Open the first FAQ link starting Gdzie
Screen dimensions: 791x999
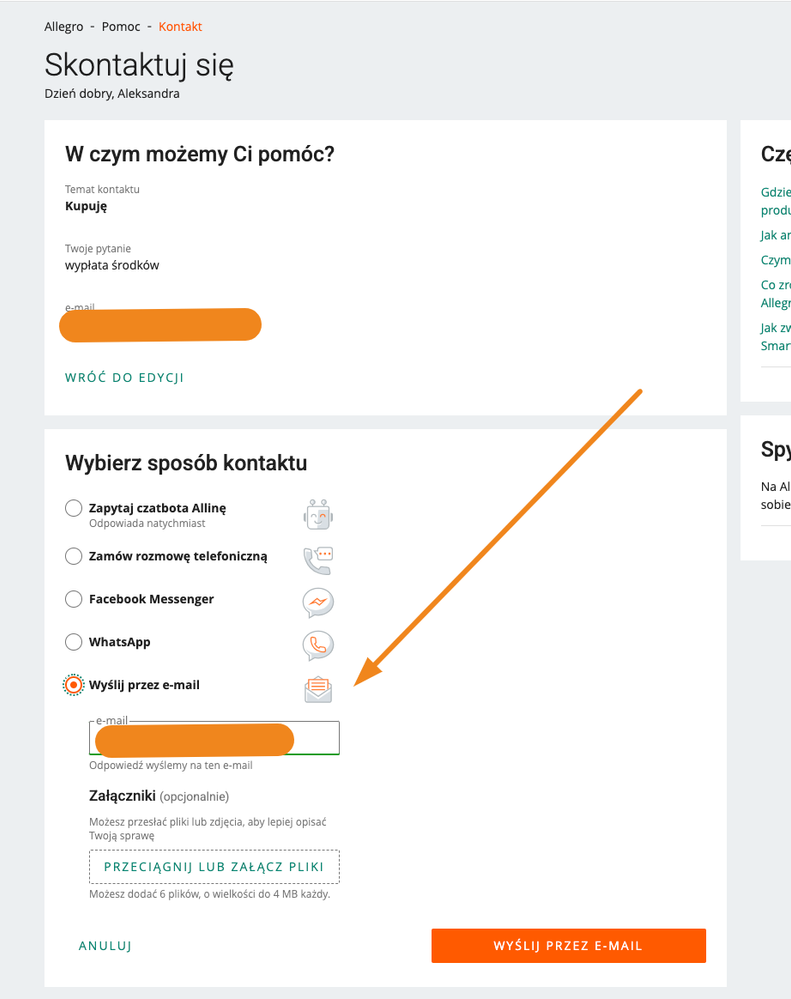click(776, 201)
